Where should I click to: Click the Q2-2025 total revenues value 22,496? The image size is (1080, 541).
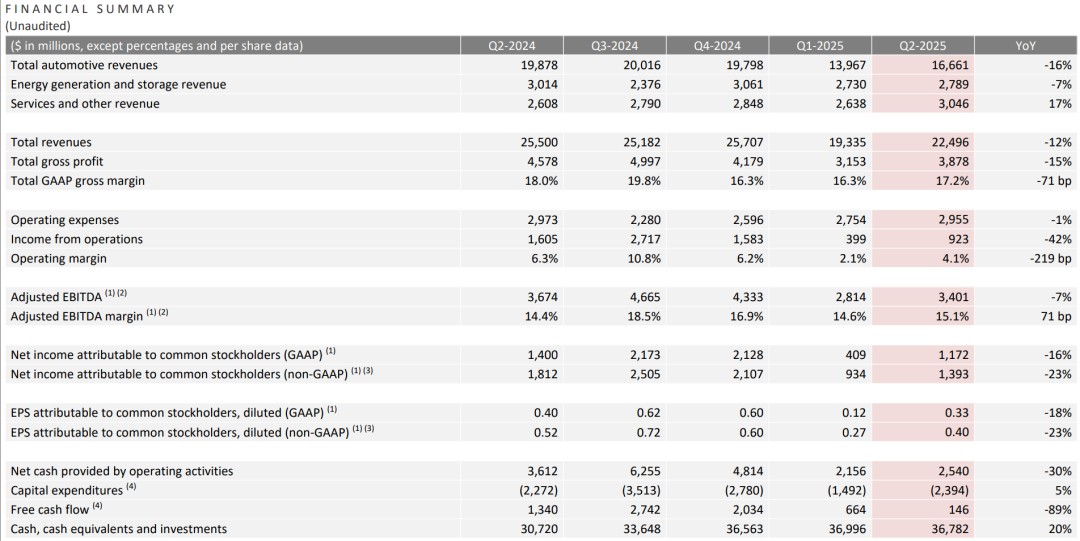click(950, 143)
